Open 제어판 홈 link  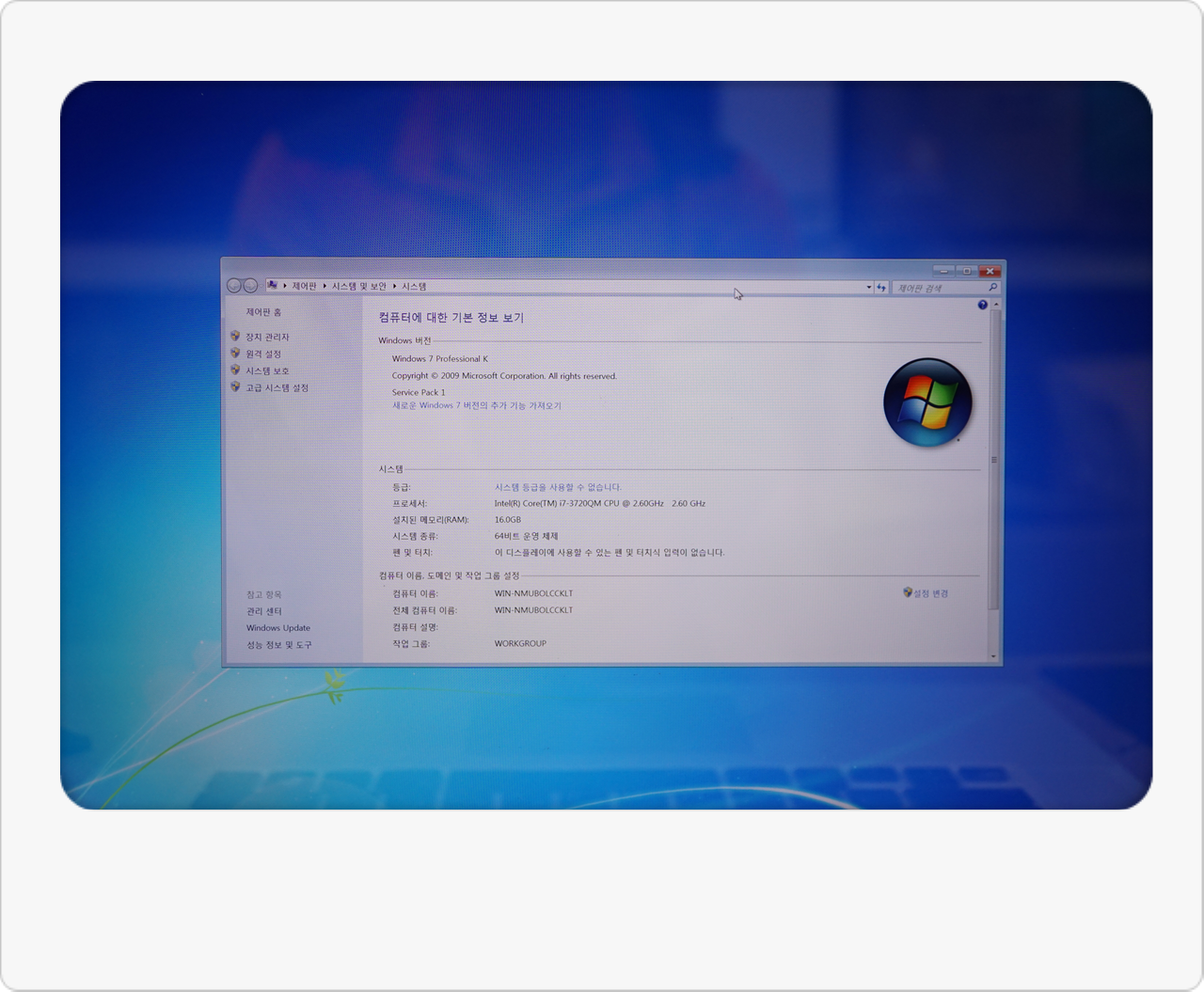263,312
